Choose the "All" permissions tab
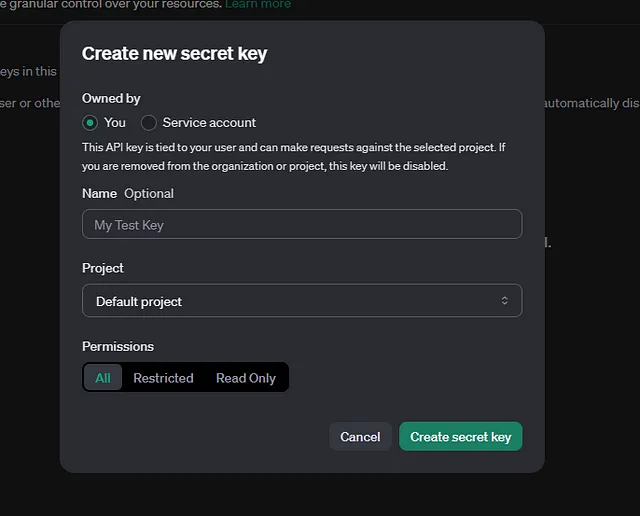Image resolution: width=640 pixels, height=516 pixels. pyautogui.click(x=103, y=378)
